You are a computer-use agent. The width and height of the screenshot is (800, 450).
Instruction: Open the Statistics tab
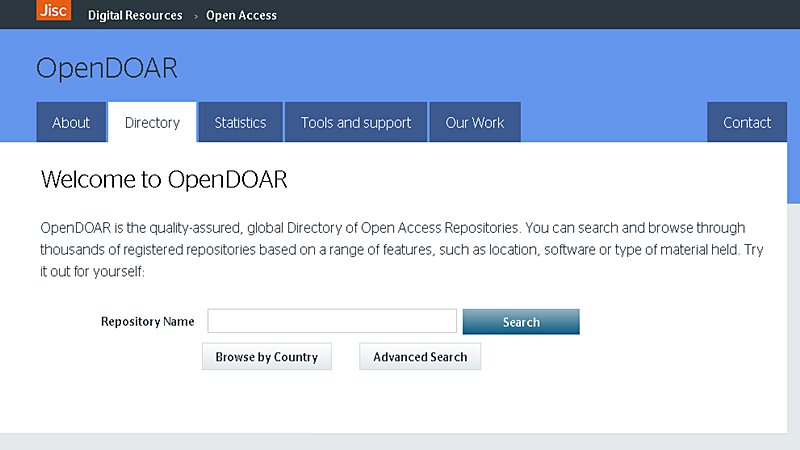coord(240,122)
